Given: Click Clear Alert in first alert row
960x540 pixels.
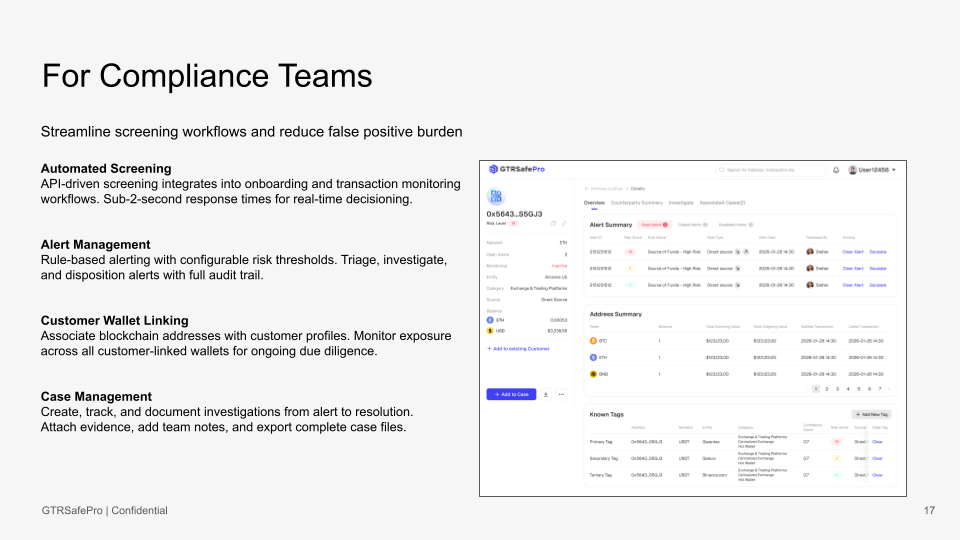Looking at the screenshot, I should click(852, 252).
